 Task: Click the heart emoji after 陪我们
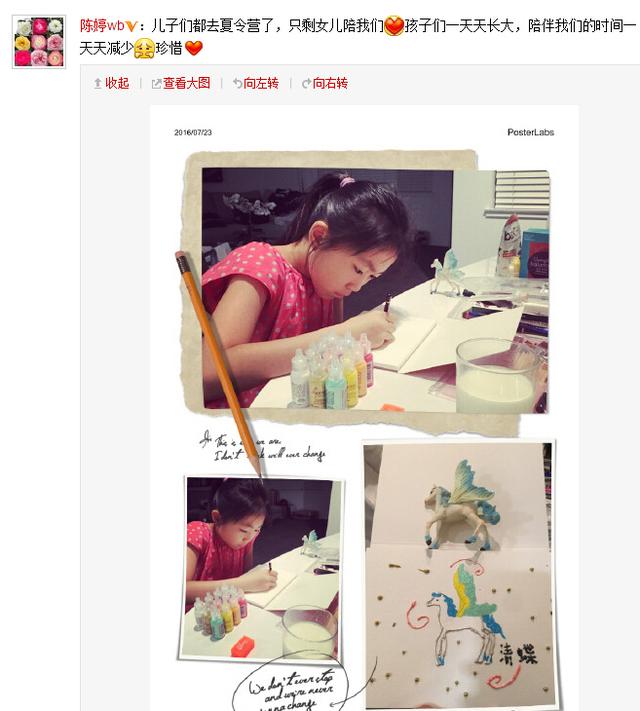click(x=394, y=26)
